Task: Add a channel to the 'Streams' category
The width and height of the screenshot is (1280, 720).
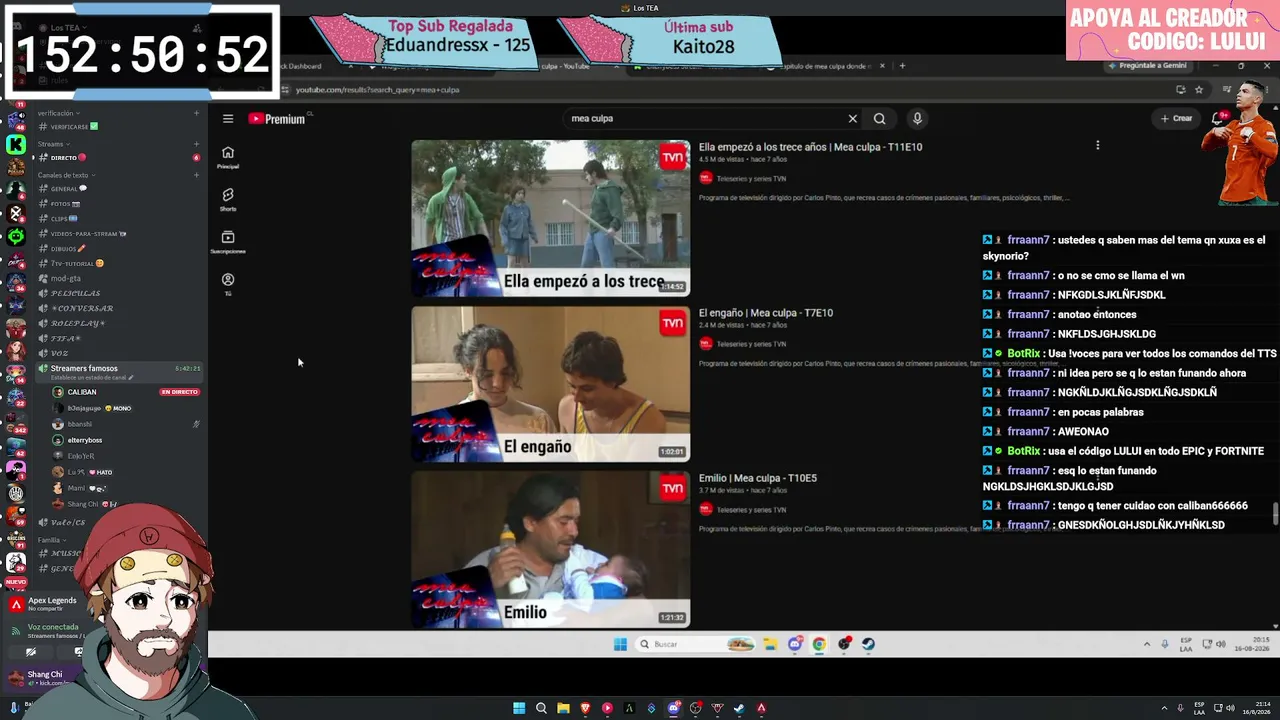Action: coord(196,144)
